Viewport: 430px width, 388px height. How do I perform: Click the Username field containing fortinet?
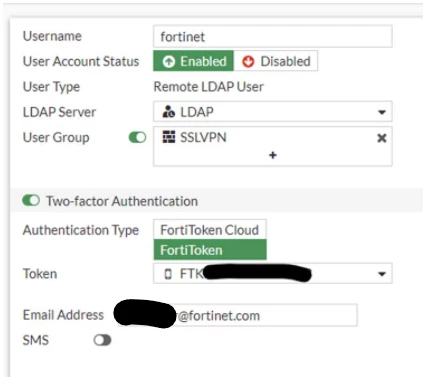pyautogui.click(x=272, y=36)
